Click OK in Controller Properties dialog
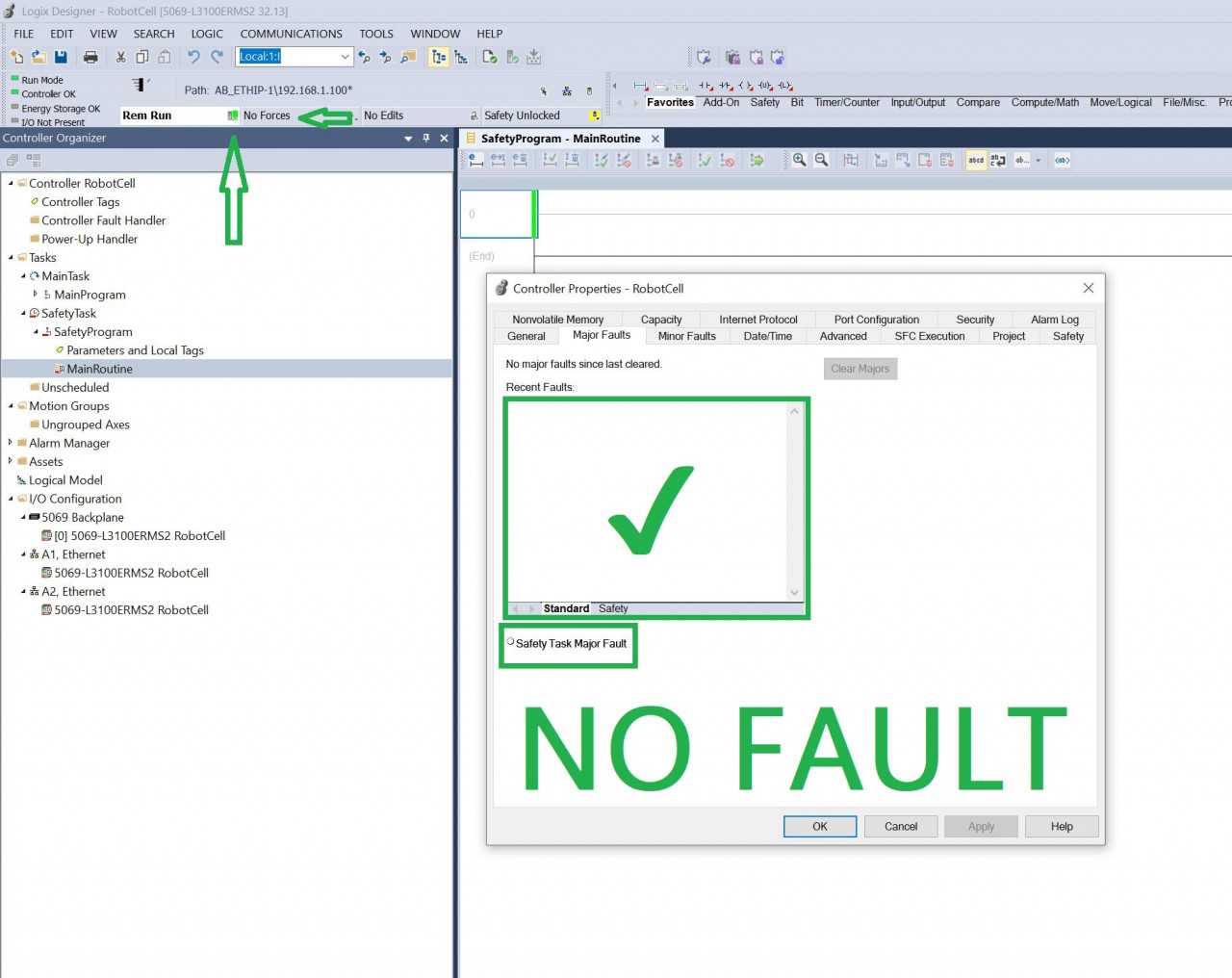 (x=820, y=826)
